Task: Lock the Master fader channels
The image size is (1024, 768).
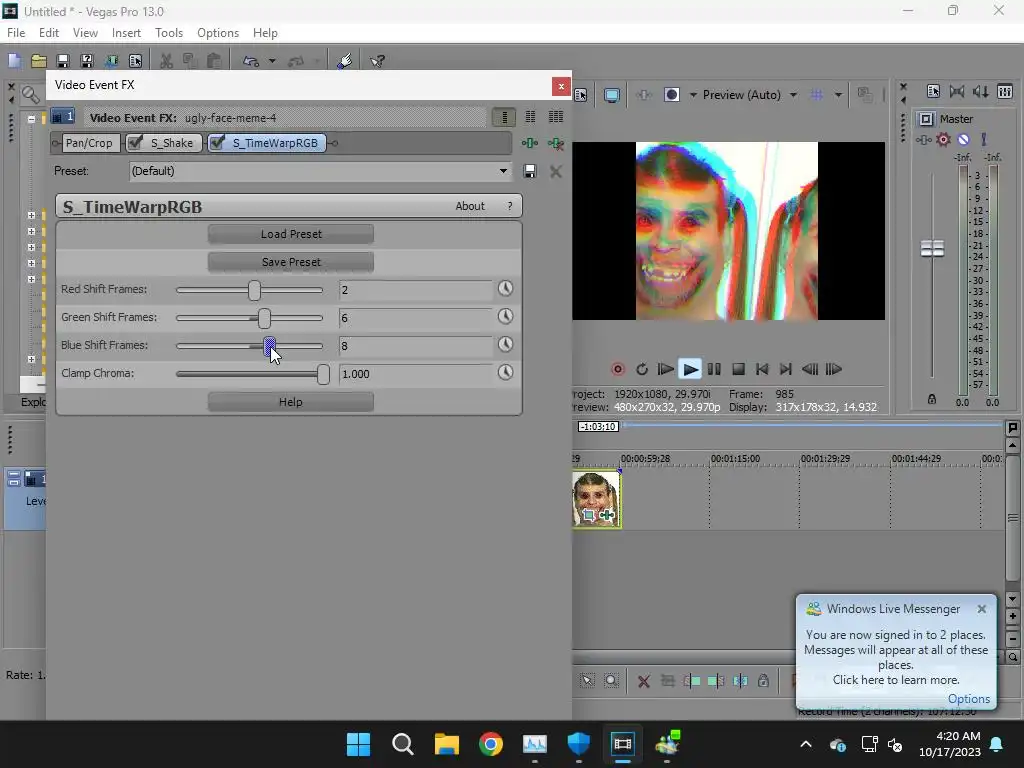Action: coord(932,399)
